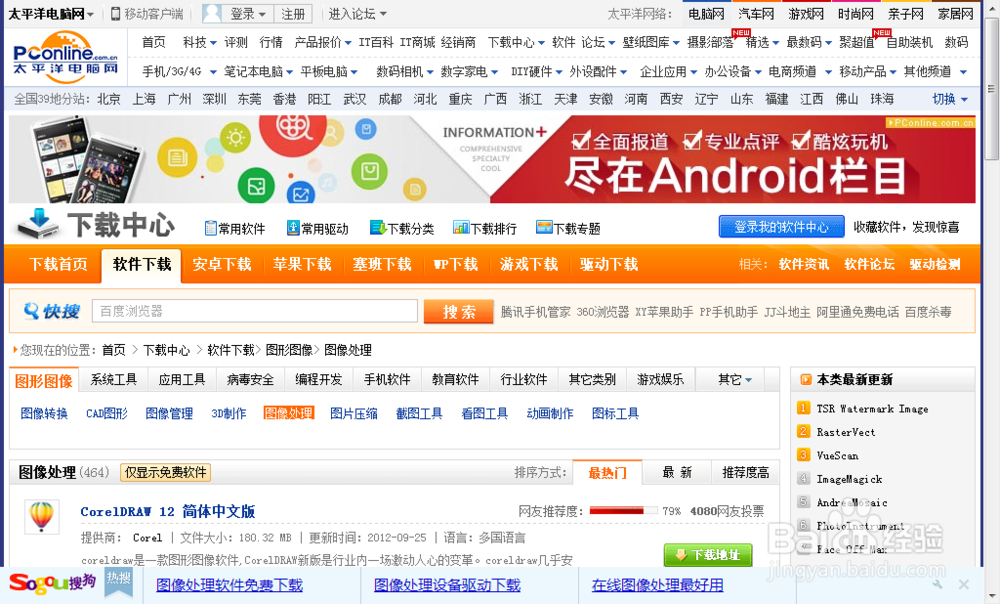Toggle 仅显示免费软件 filter
Viewport: 1000px width, 604px height.
point(165,473)
